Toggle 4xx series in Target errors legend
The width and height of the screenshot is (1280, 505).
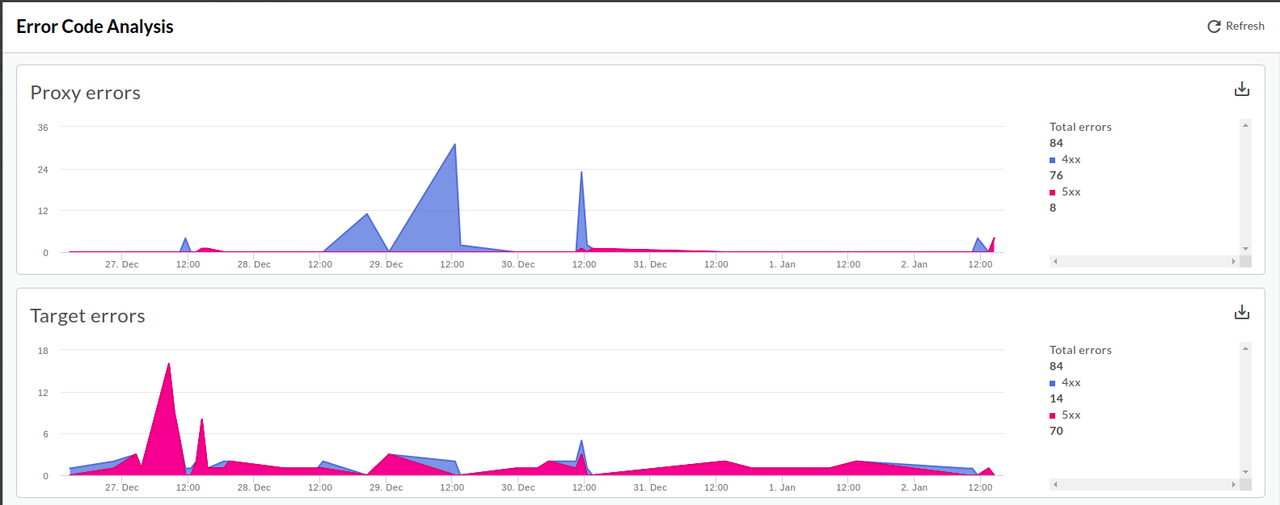(1065, 382)
